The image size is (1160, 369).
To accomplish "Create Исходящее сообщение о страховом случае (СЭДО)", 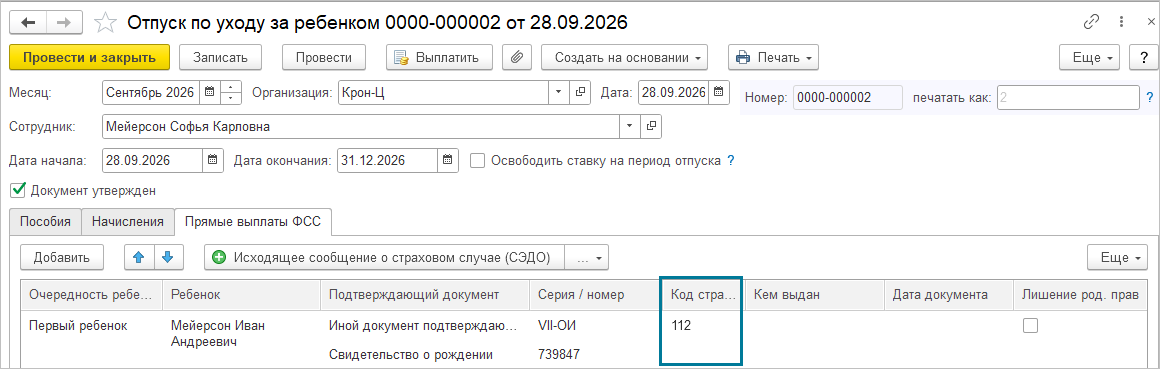I will tap(385, 257).
